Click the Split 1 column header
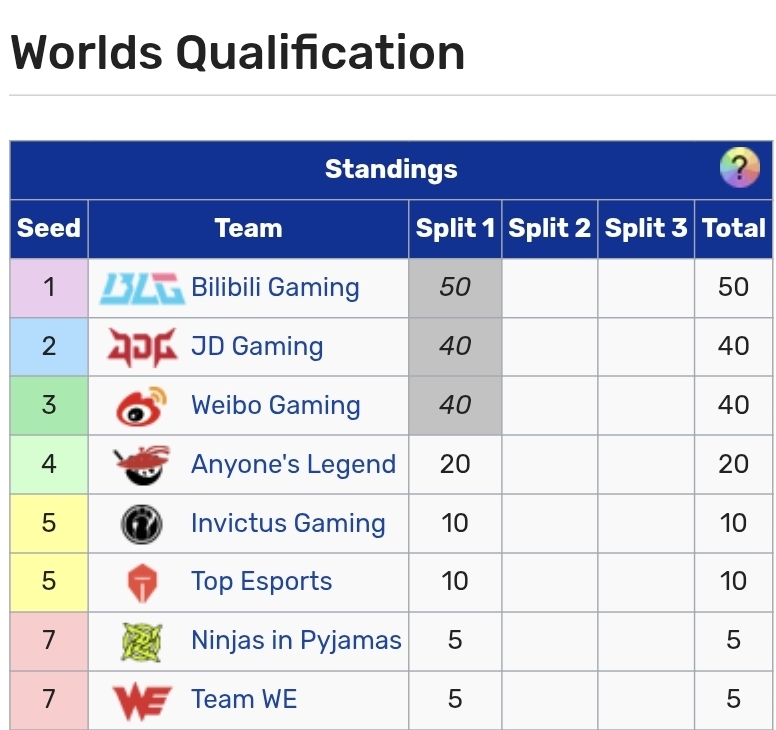Image resolution: width=776 pixels, height=730 pixels. click(455, 229)
